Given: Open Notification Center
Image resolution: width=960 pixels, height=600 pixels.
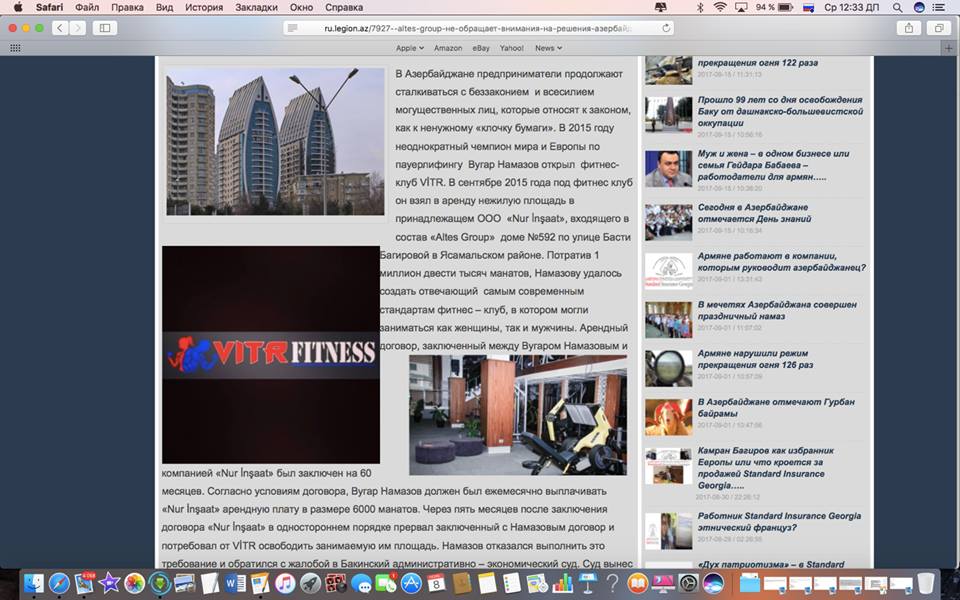Looking at the screenshot, I should pyautogui.click(x=938, y=7).
